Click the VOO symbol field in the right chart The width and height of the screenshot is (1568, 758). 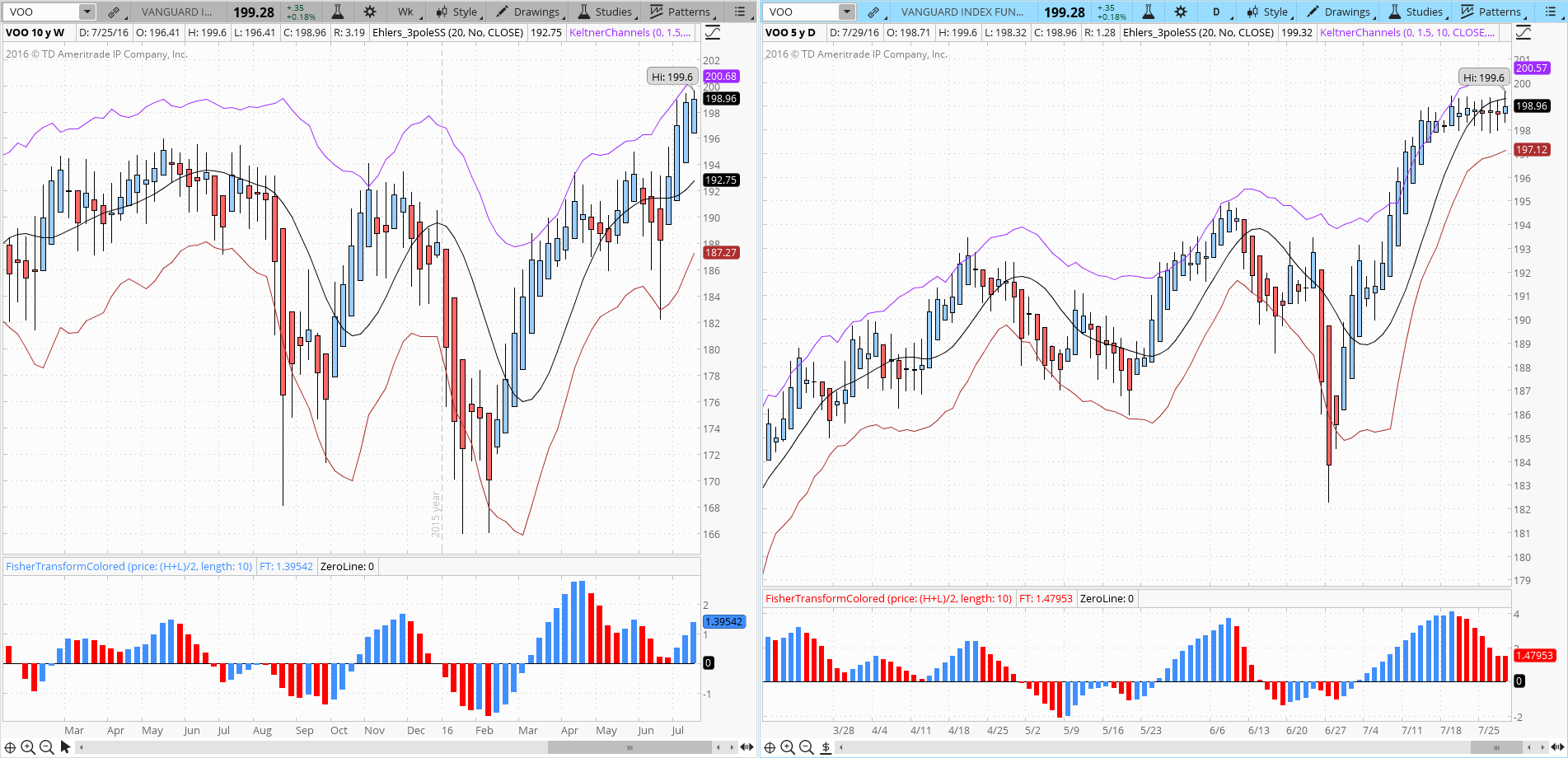(802, 12)
